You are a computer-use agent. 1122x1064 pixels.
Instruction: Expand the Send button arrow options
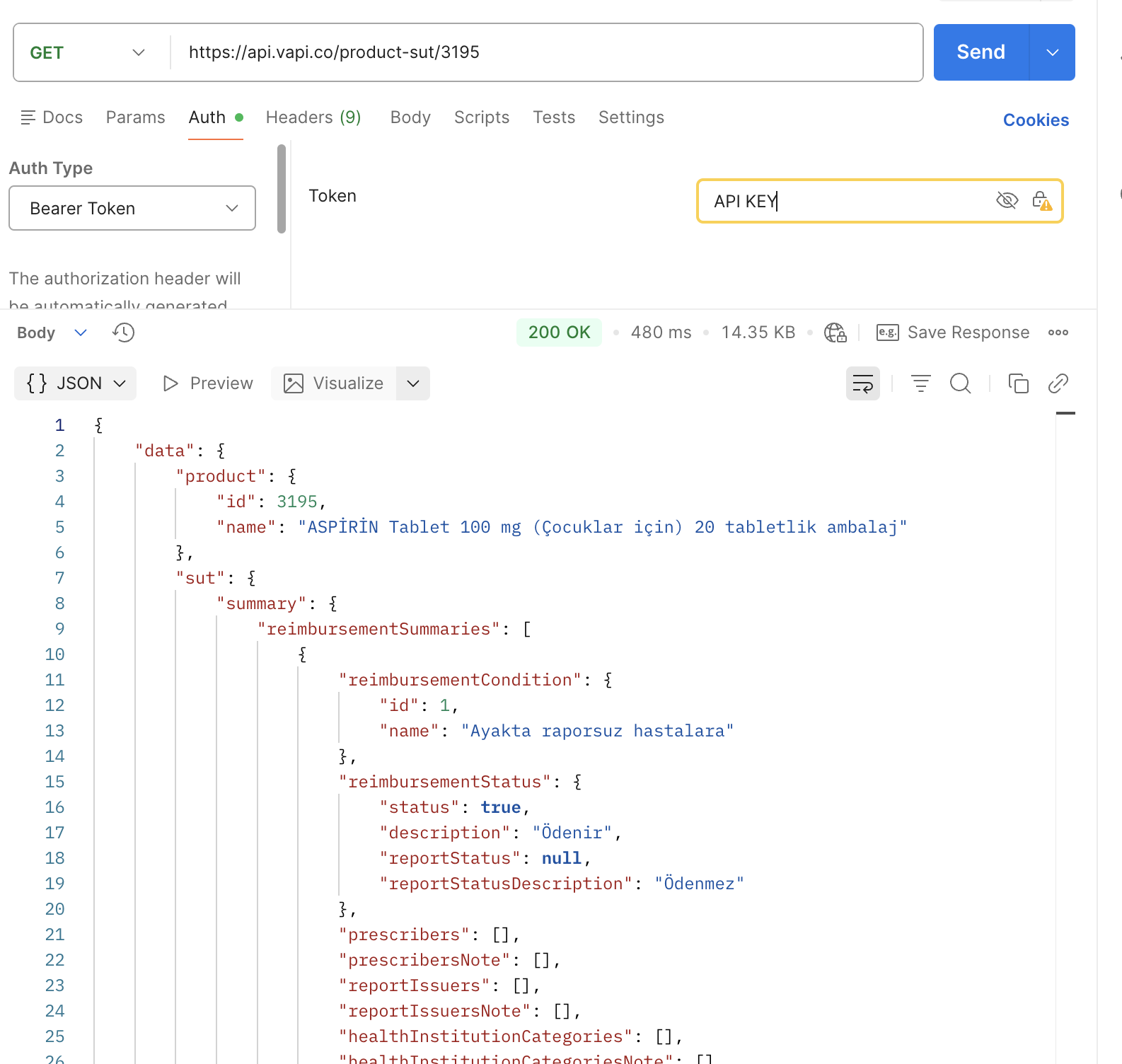coord(1052,52)
